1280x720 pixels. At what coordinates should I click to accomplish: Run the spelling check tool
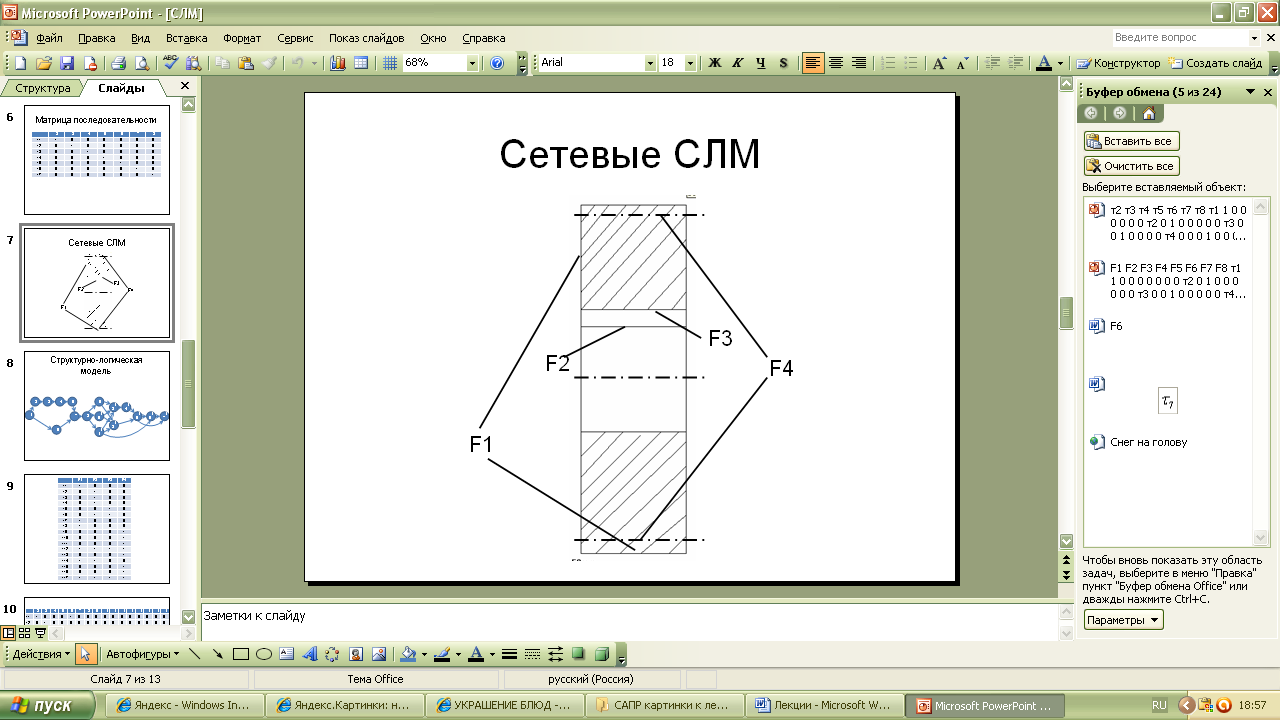[x=170, y=63]
